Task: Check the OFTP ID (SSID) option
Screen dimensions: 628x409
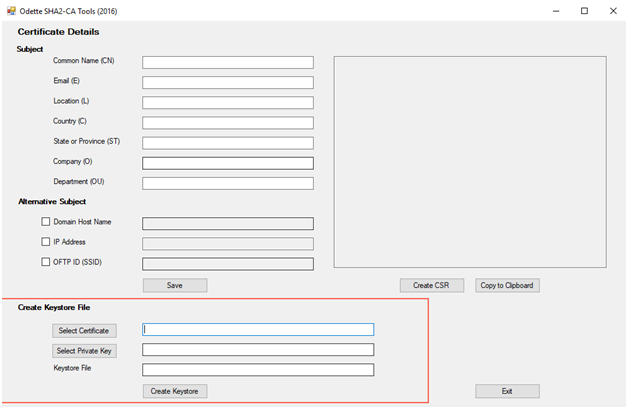Action: [x=46, y=262]
